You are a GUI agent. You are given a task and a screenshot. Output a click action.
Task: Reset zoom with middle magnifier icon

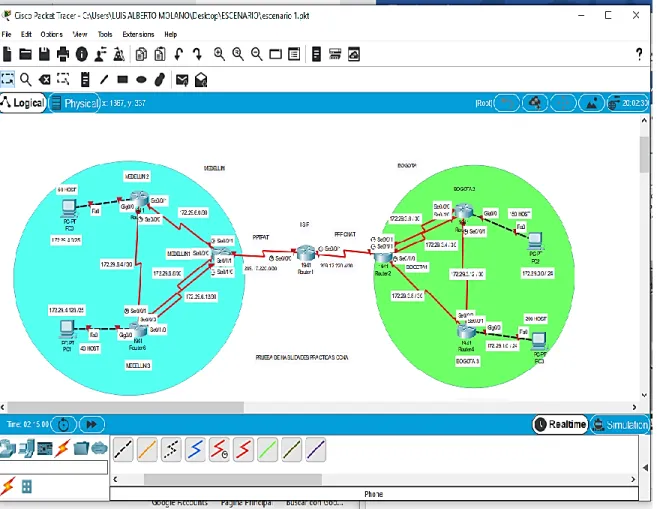pos(238,54)
